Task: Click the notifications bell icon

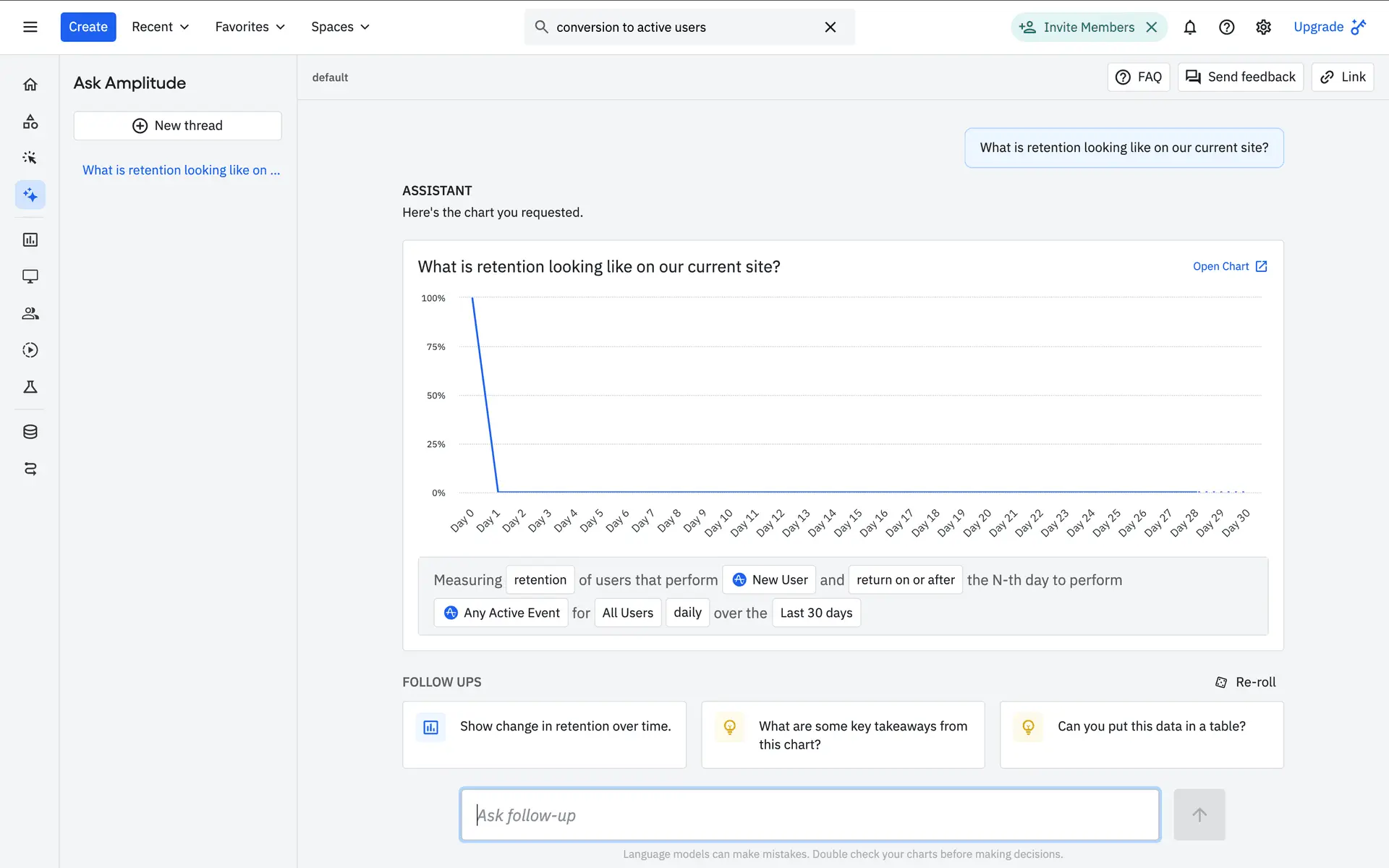Action: [x=1189, y=27]
